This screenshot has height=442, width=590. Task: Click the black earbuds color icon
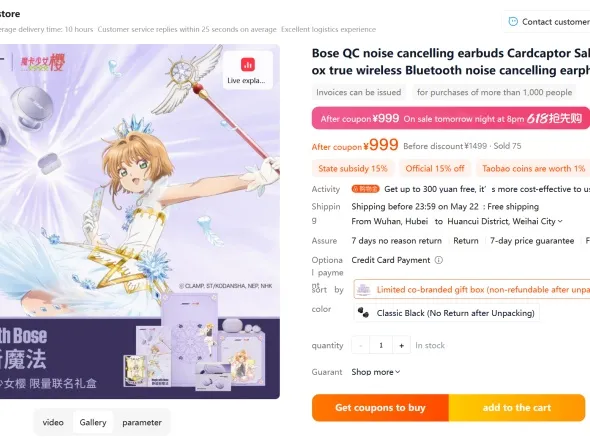(x=363, y=313)
